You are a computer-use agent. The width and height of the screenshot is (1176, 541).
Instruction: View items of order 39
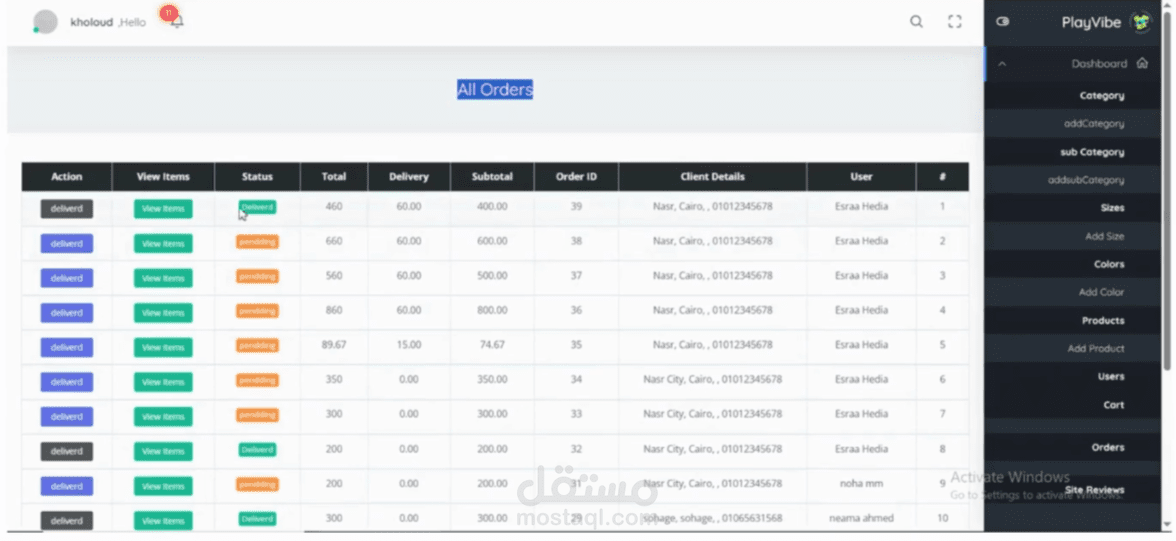point(163,209)
